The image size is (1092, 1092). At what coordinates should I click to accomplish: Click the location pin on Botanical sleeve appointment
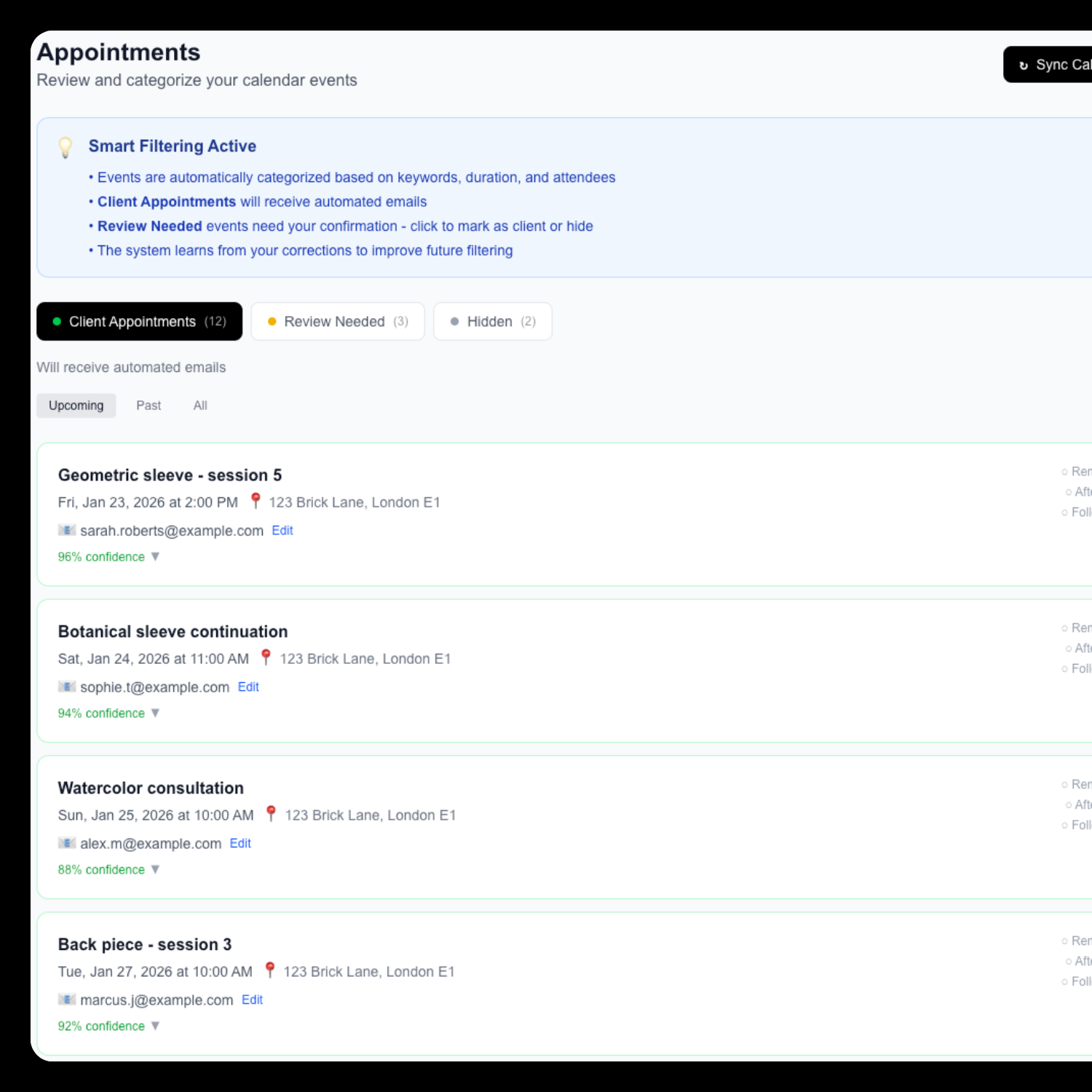[x=266, y=657]
